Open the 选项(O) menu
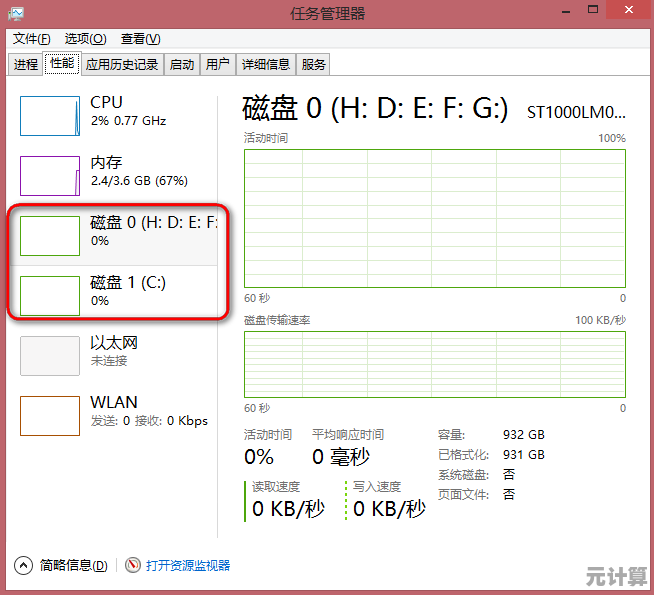Viewport: 654px width, 595px height. point(86,39)
